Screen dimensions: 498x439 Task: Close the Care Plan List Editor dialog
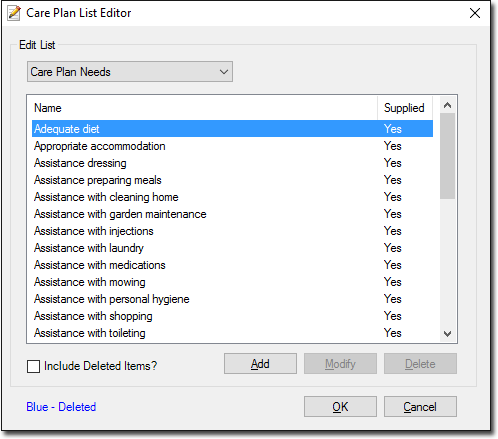click(x=474, y=13)
